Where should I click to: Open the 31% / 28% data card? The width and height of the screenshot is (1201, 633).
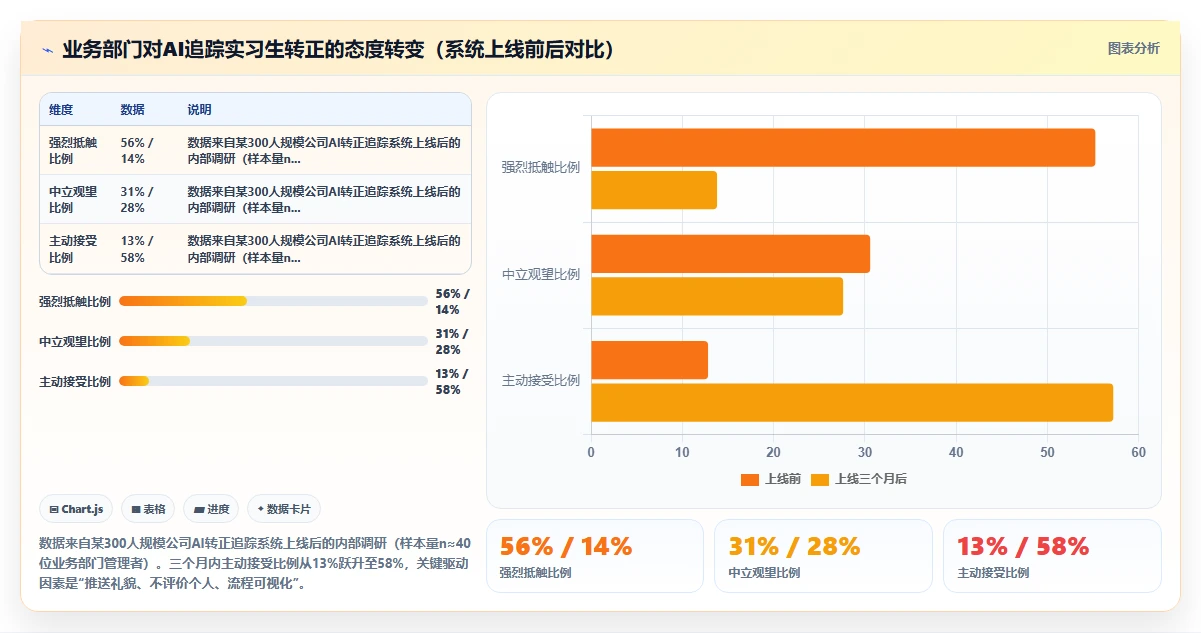click(823, 556)
